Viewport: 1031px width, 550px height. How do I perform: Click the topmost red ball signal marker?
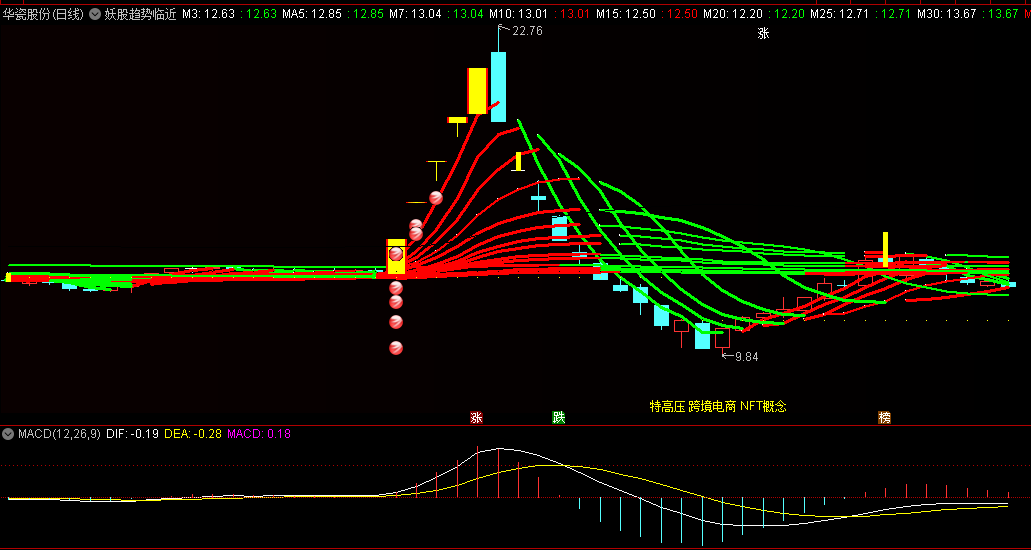tap(436, 197)
